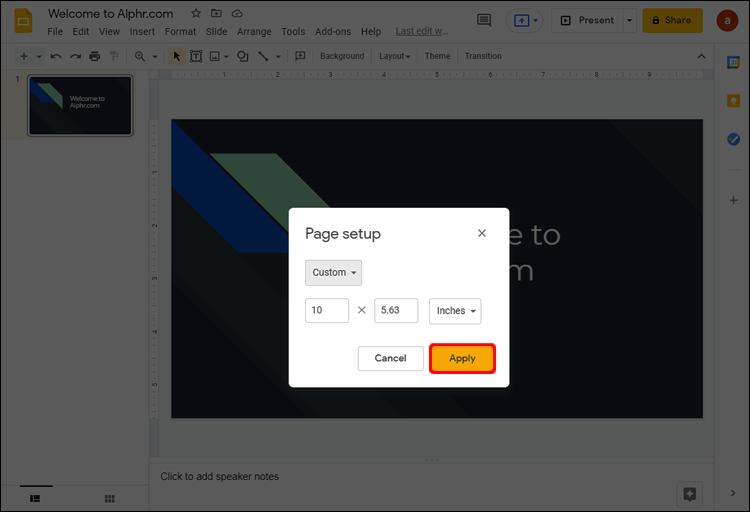750x512 pixels.
Task: Select slide 1 thumbnail in filmstrip
Action: [x=80, y=106]
